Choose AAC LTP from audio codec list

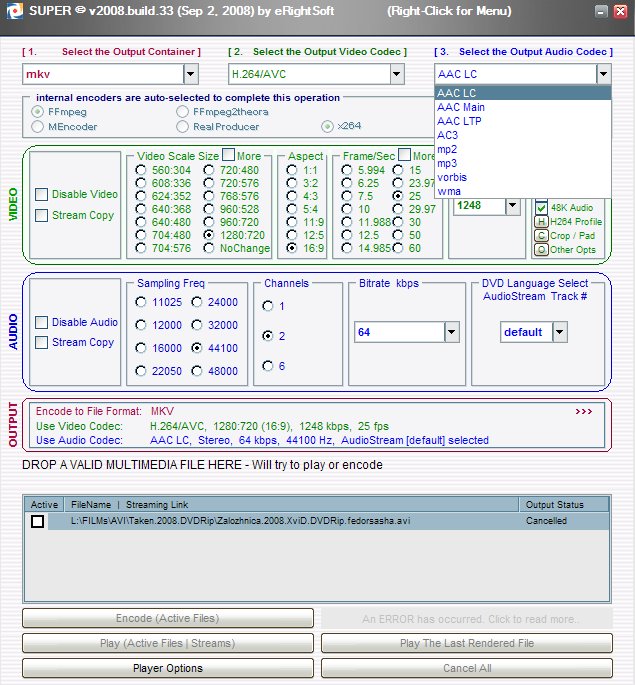pos(523,121)
